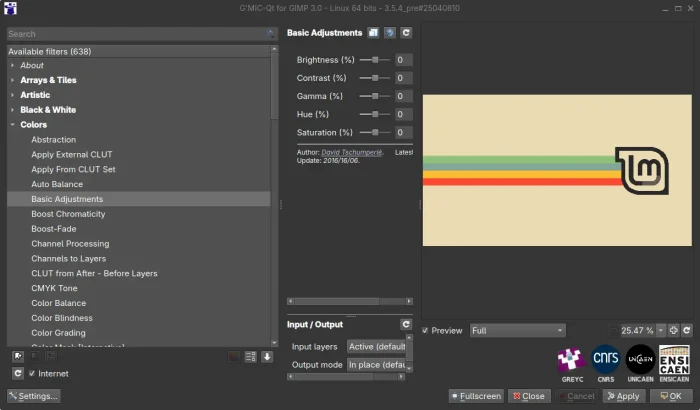The image size is (700, 410).
Task: Click the Saturation value box
Action: point(404,132)
